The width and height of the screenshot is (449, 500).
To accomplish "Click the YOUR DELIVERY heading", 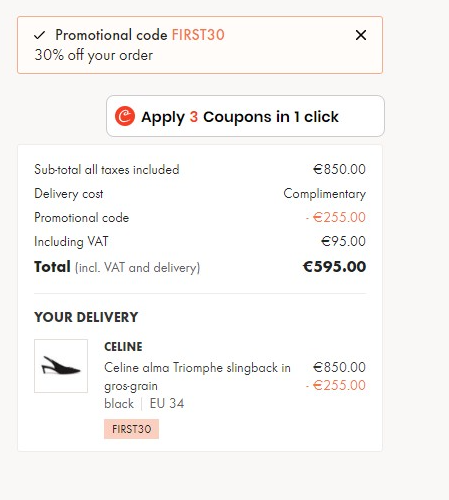I will tap(86, 317).
